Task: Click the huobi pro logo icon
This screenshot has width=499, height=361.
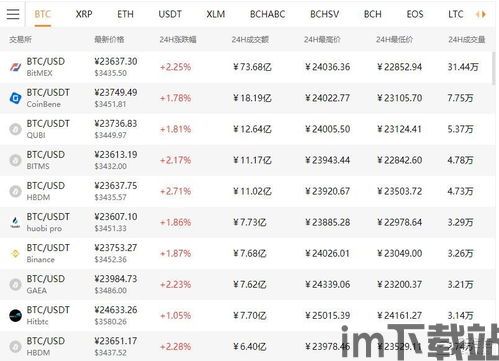Action: [15, 222]
